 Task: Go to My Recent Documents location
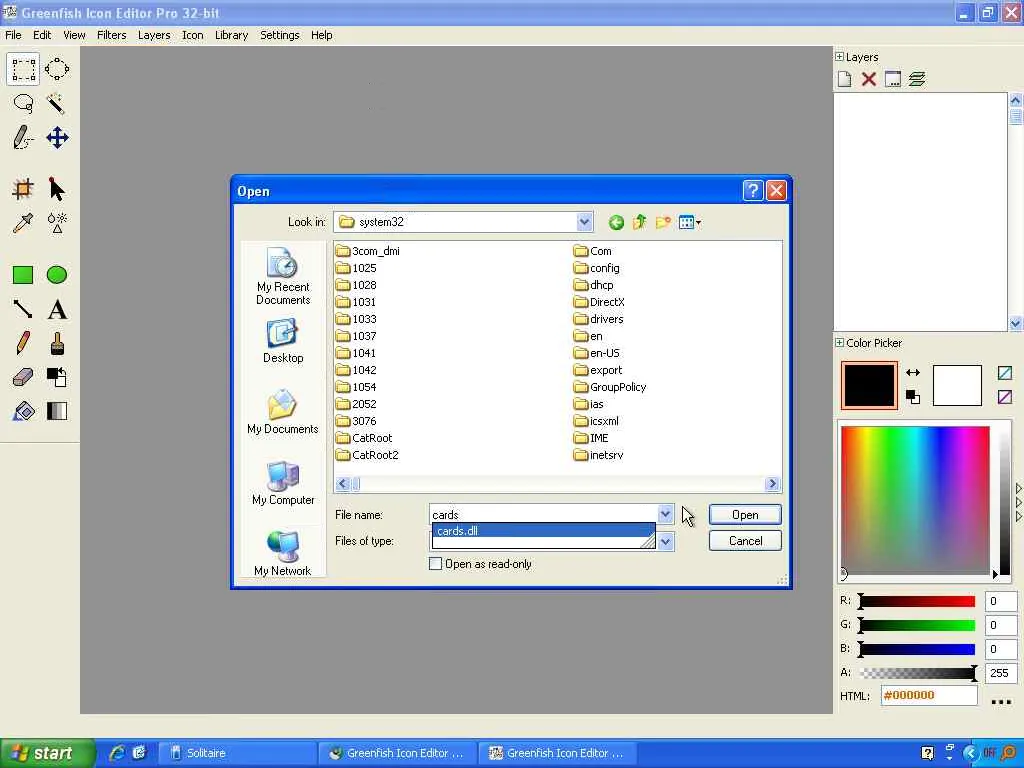click(283, 277)
